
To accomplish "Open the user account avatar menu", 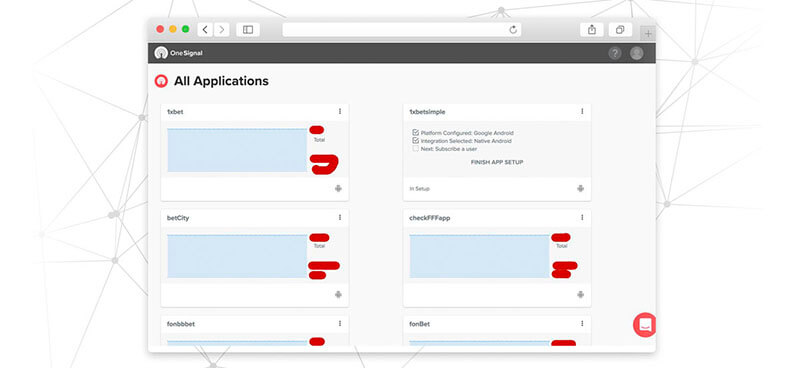I will tap(636, 53).
